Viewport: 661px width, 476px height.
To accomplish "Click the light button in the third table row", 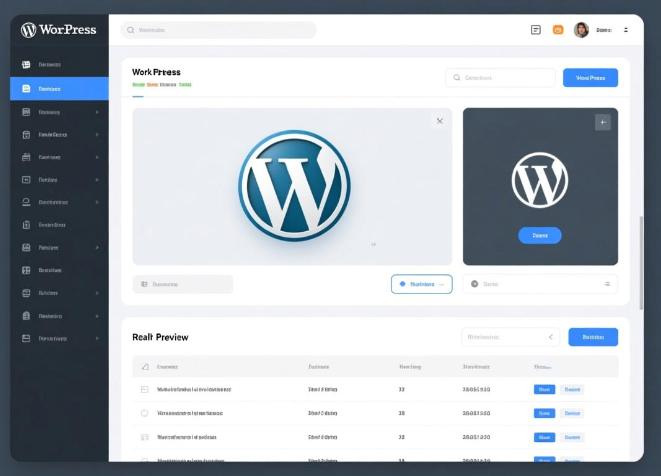I will coord(572,437).
